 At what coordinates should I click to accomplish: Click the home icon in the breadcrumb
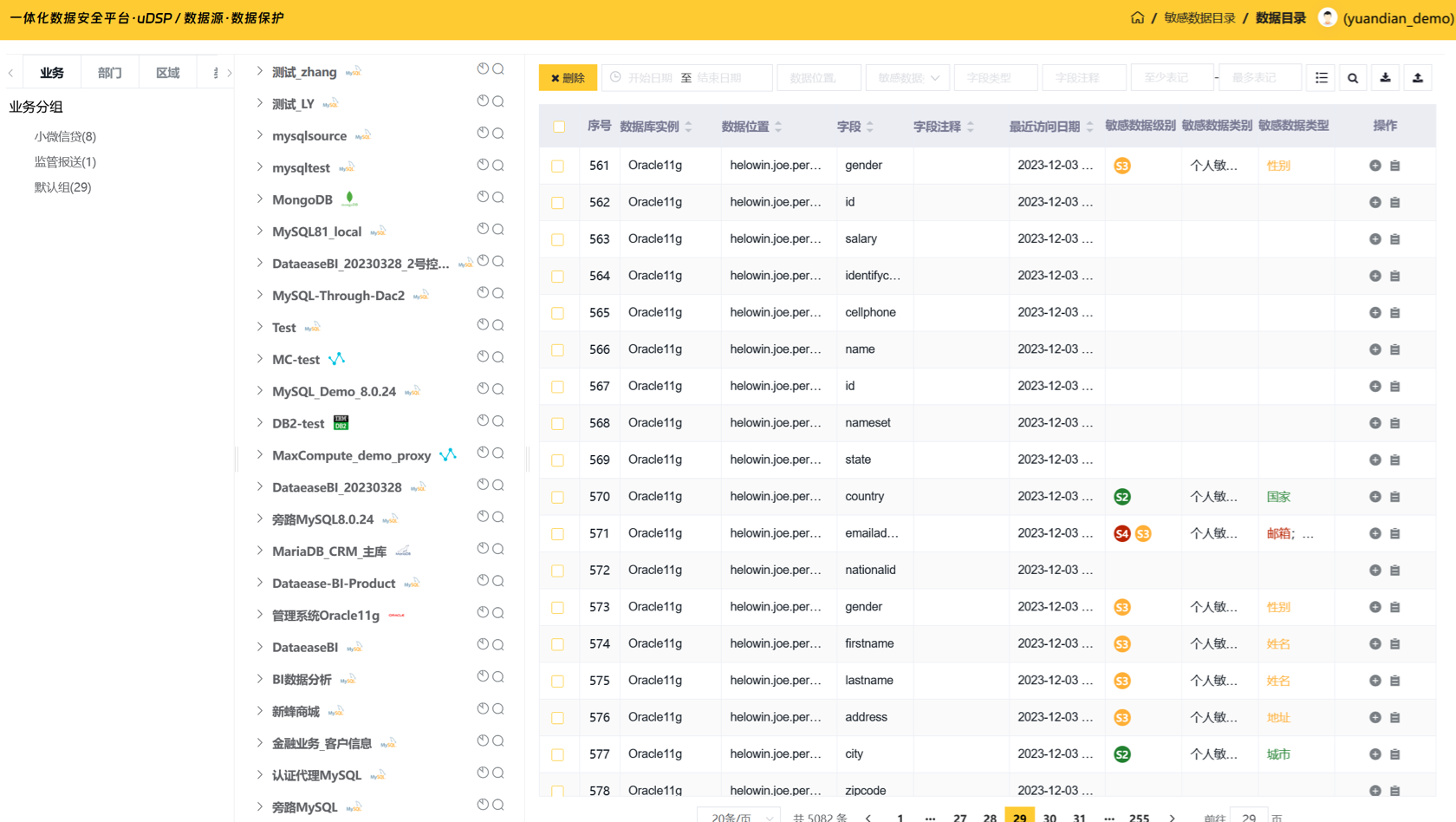click(x=1137, y=18)
